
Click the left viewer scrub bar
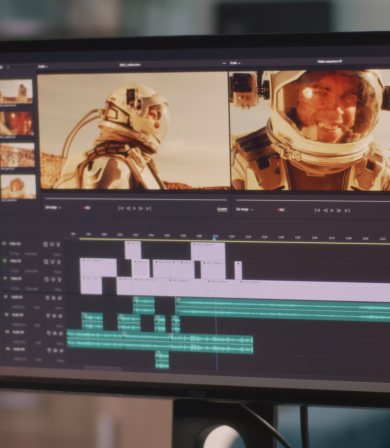[136, 199]
